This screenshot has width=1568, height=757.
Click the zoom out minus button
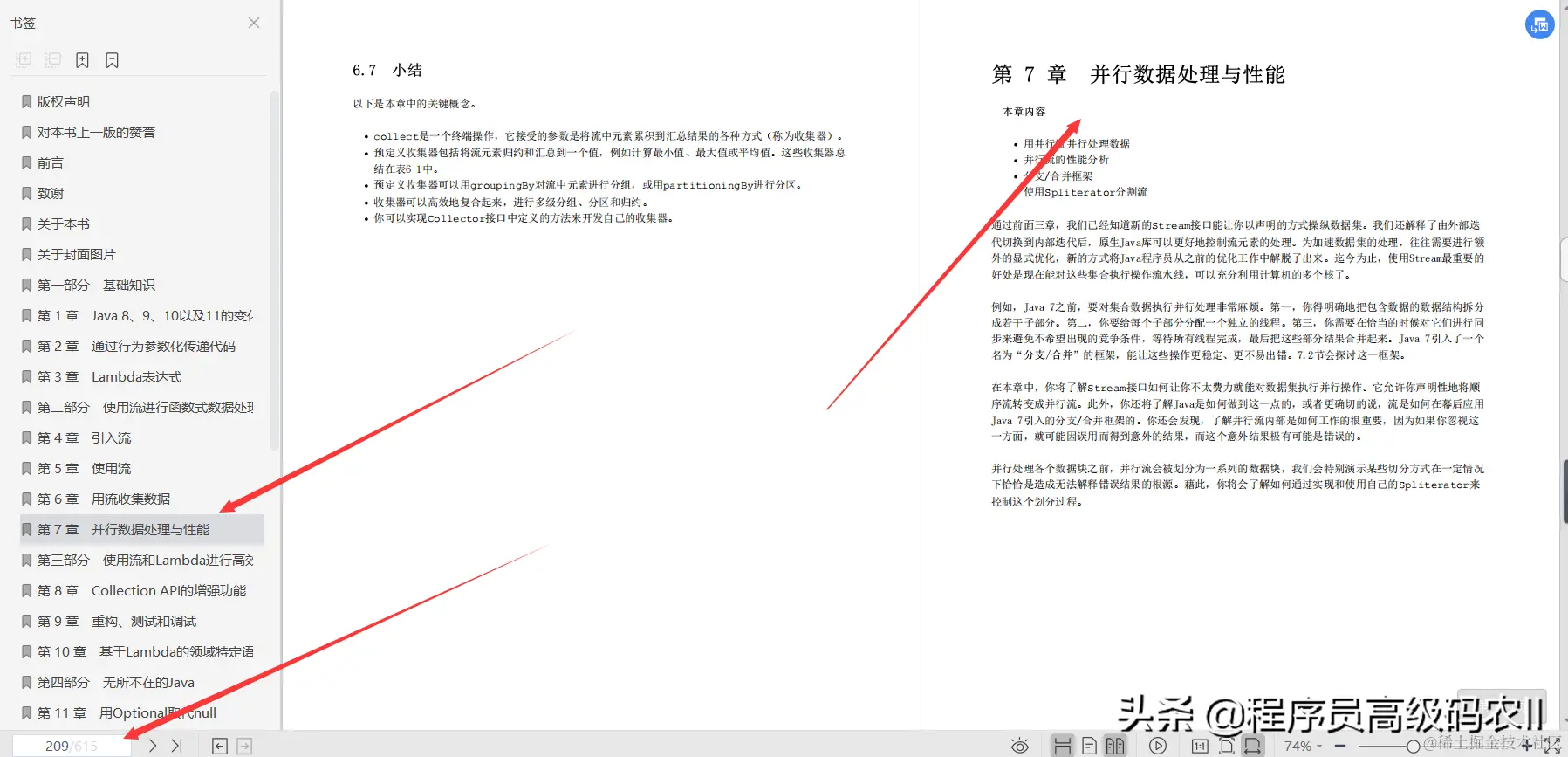coord(1339,746)
